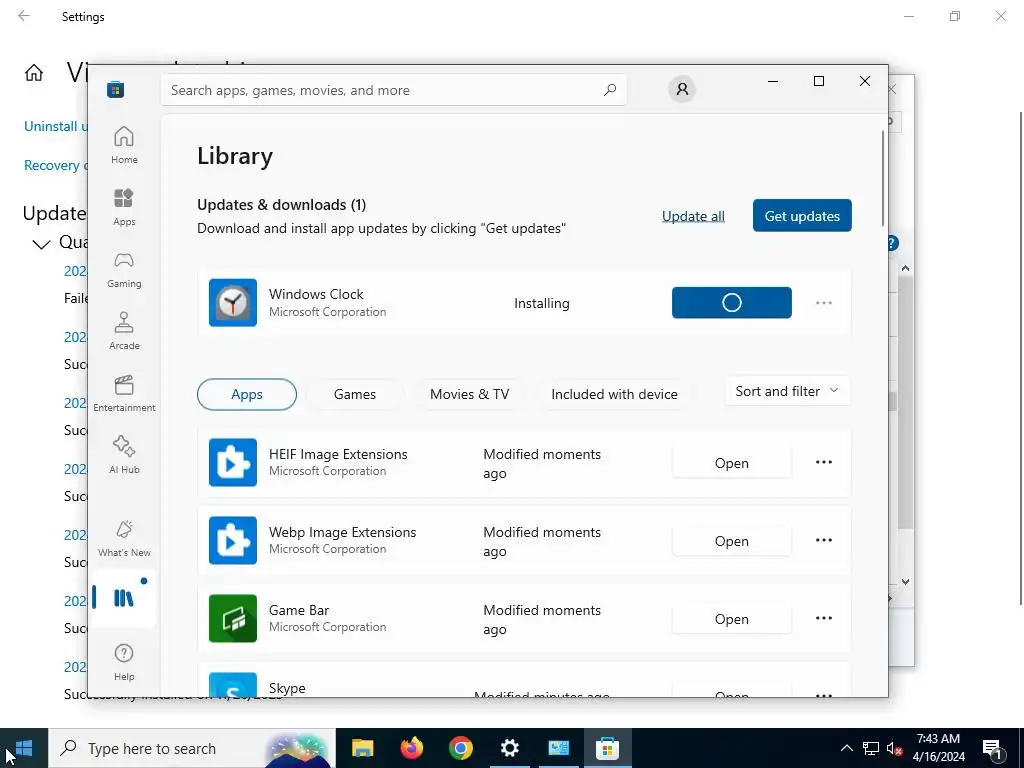Open more options for HEIF Image Extensions
The image size is (1024, 768).
pos(824,462)
